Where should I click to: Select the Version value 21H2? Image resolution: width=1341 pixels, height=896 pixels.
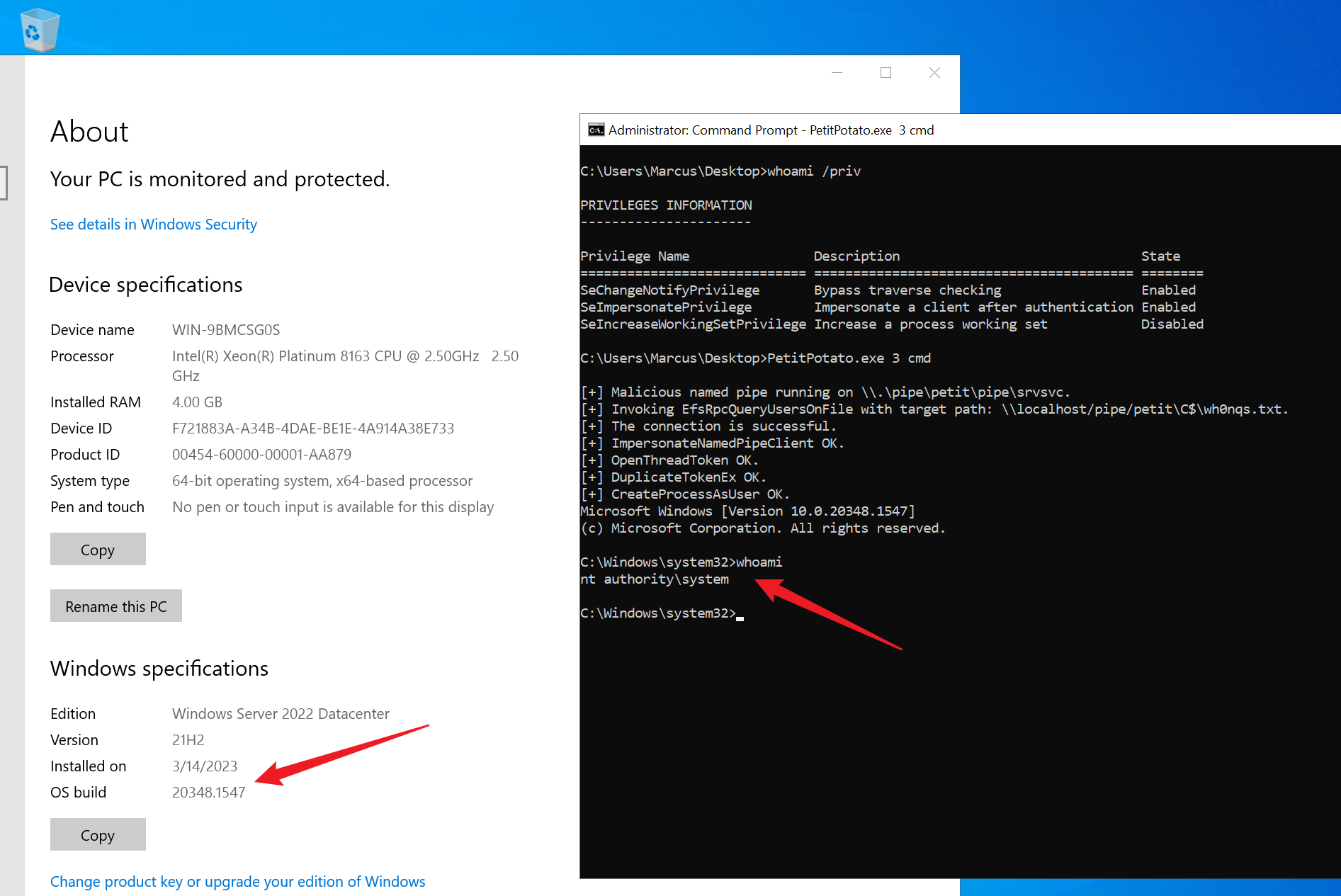[x=188, y=740]
